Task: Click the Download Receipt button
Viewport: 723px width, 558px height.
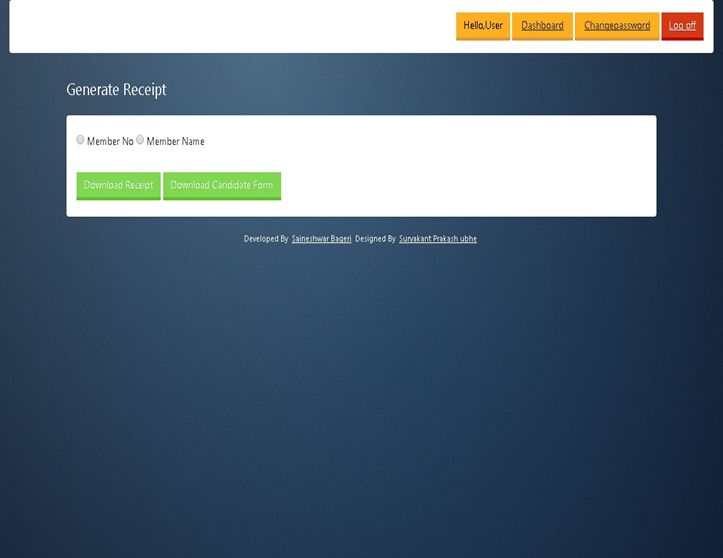Action: (119, 186)
